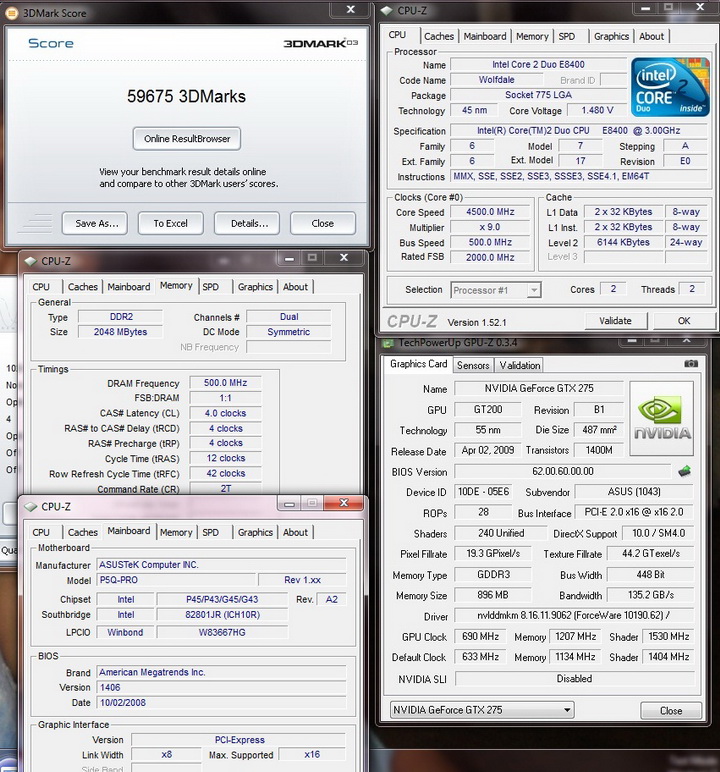This screenshot has height=772, width=720.
Task: Click the GPU-Z screenshot camera icon
Action: pyautogui.click(x=691, y=363)
